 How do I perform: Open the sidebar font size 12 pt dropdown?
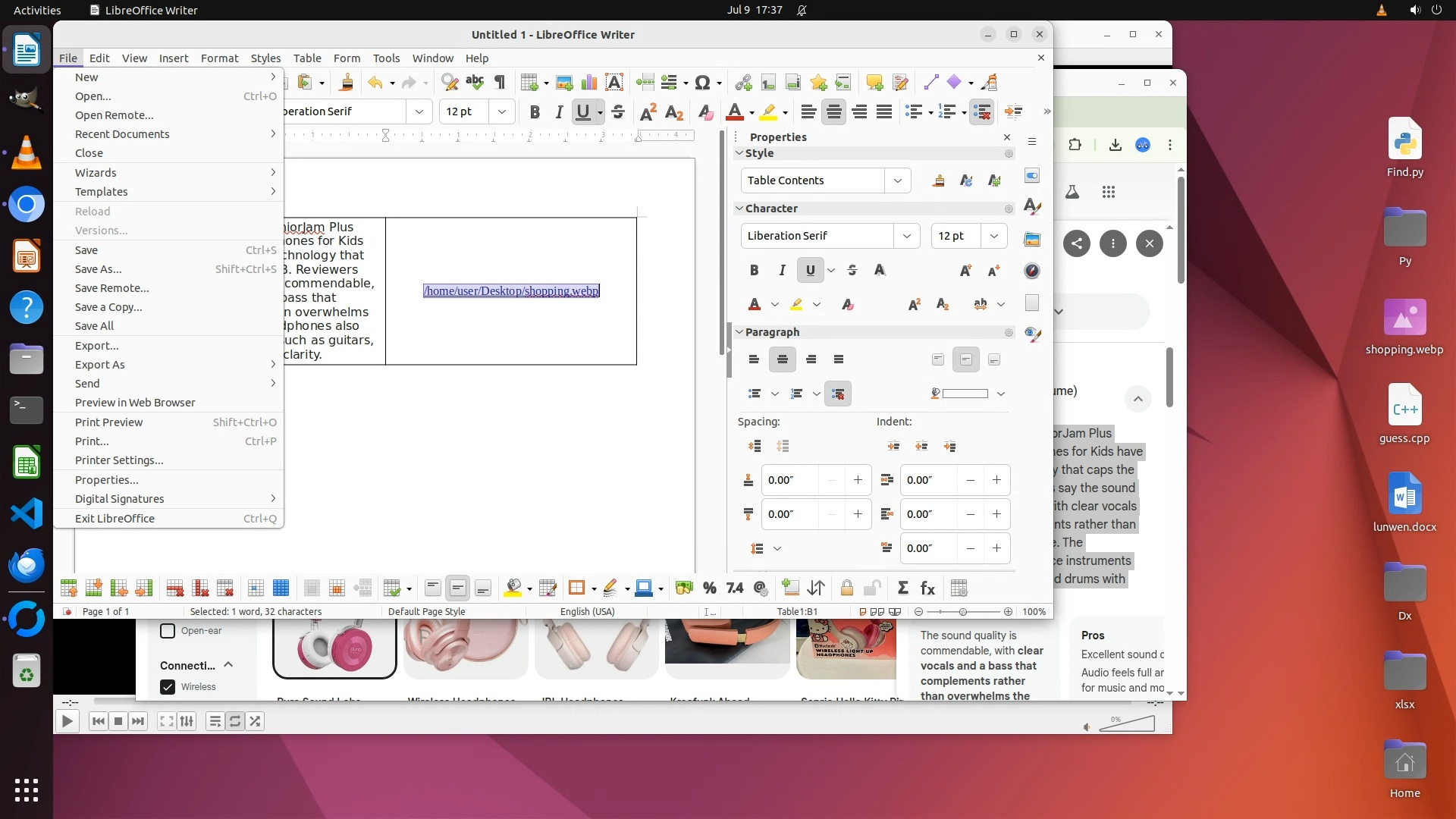pyautogui.click(x=993, y=236)
